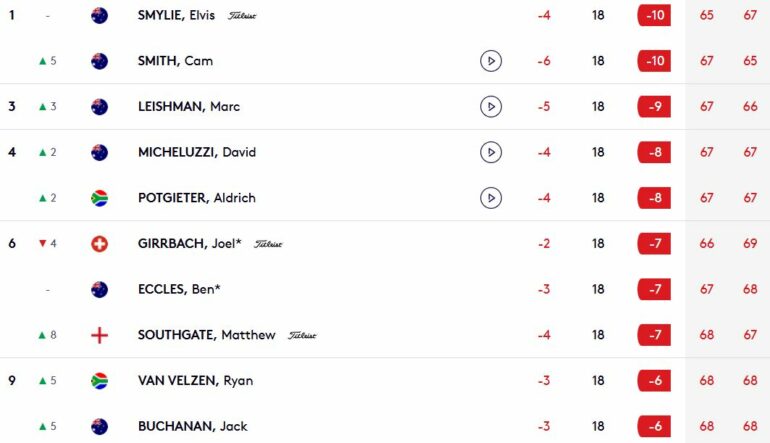770x443 pixels.
Task: Play Marc Leishman's video highlights
Action: (x=491, y=107)
